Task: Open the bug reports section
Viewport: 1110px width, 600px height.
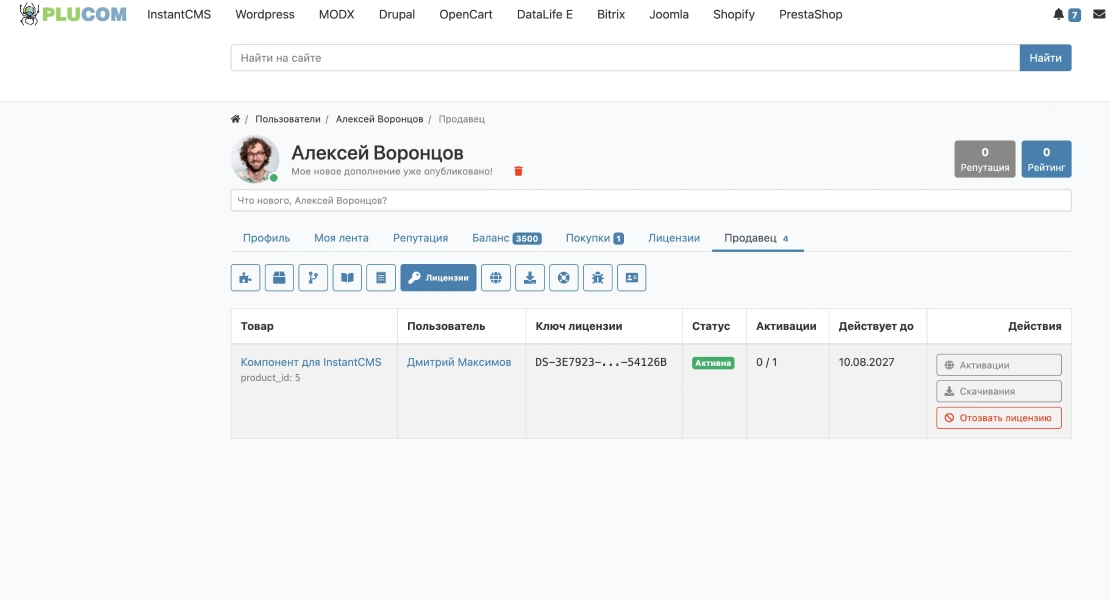Action: click(x=597, y=277)
